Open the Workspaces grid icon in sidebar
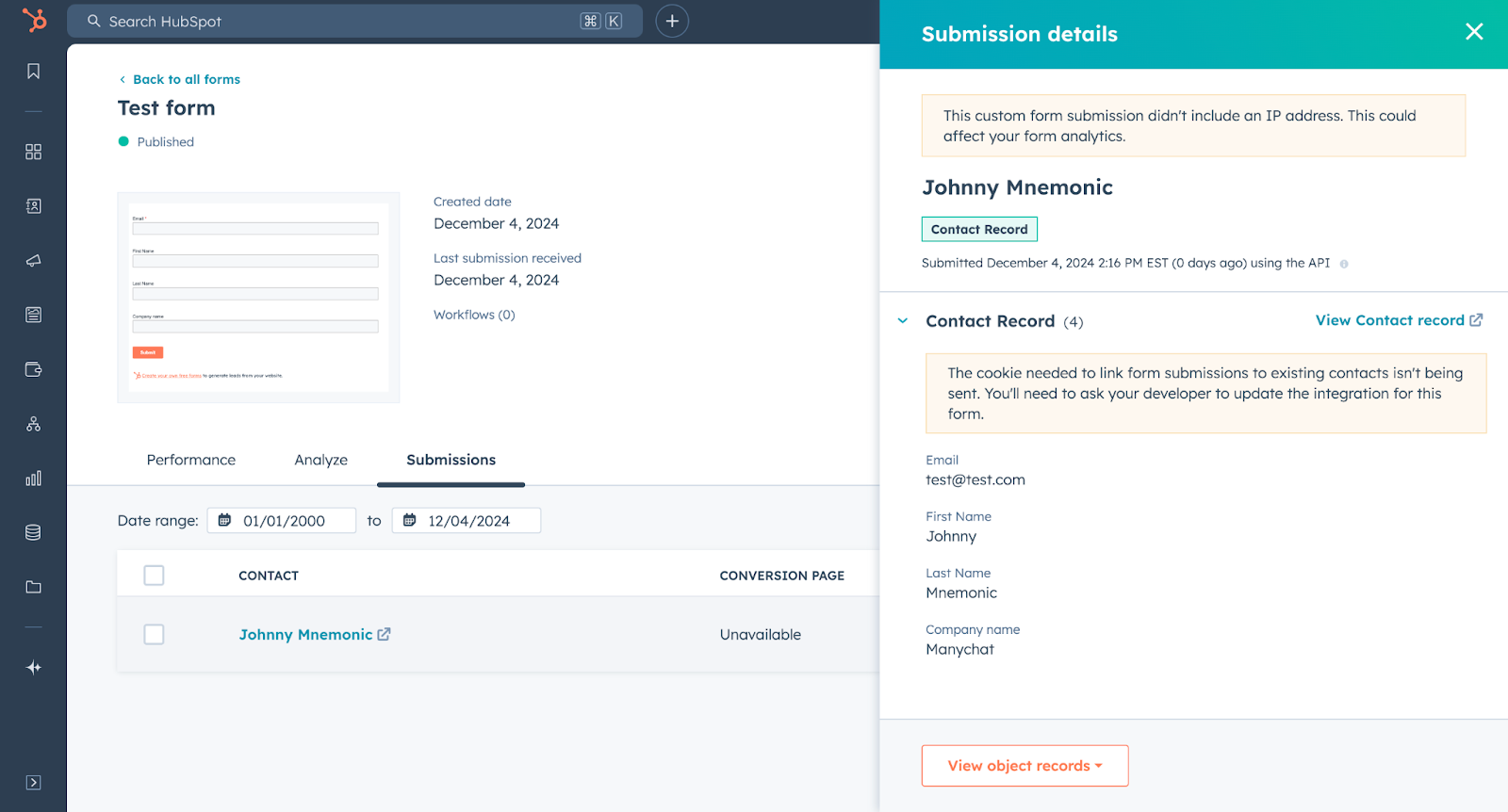 34,152
